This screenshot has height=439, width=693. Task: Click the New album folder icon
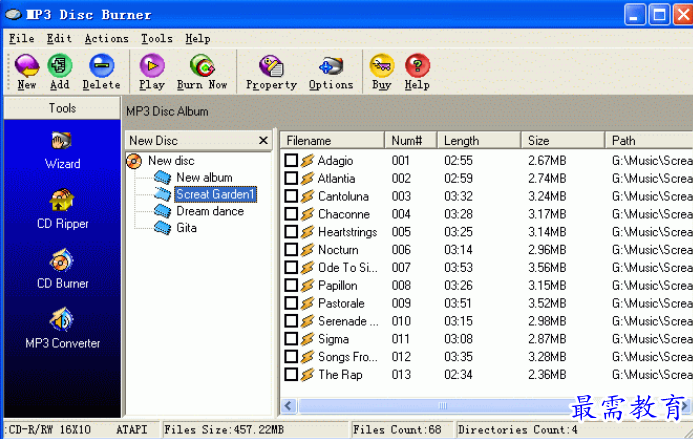click(163, 178)
